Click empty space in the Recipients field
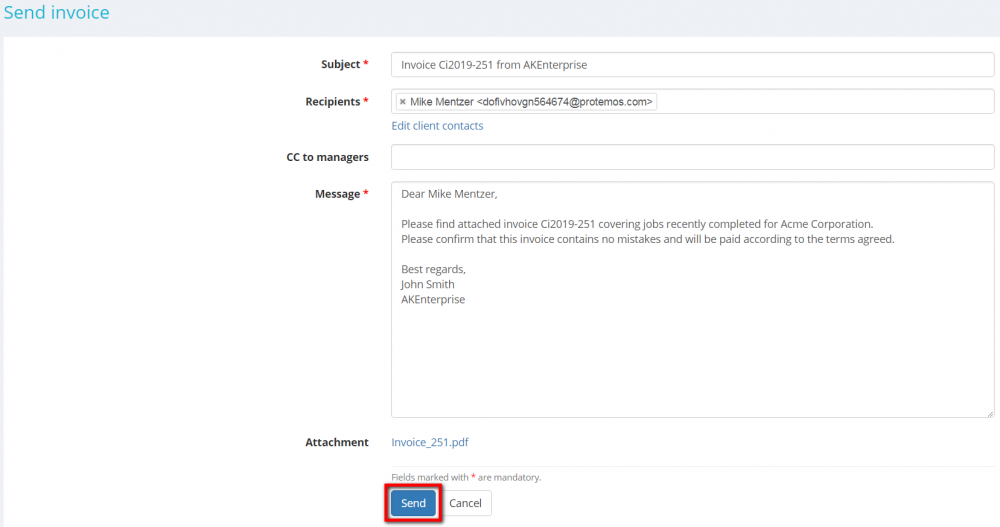Image resolution: width=1000 pixels, height=527 pixels. coord(820,102)
